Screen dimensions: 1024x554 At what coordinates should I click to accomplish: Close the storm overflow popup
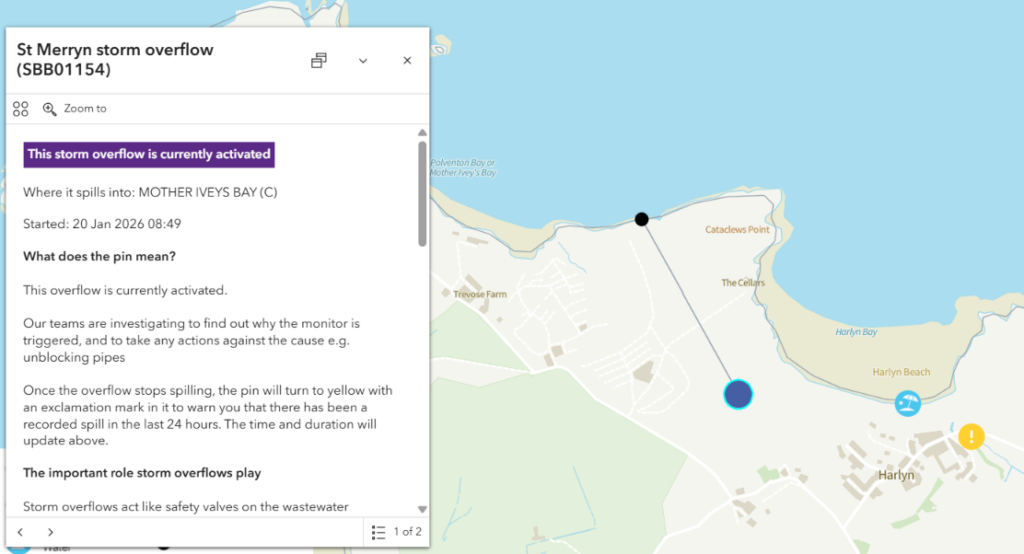(407, 61)
